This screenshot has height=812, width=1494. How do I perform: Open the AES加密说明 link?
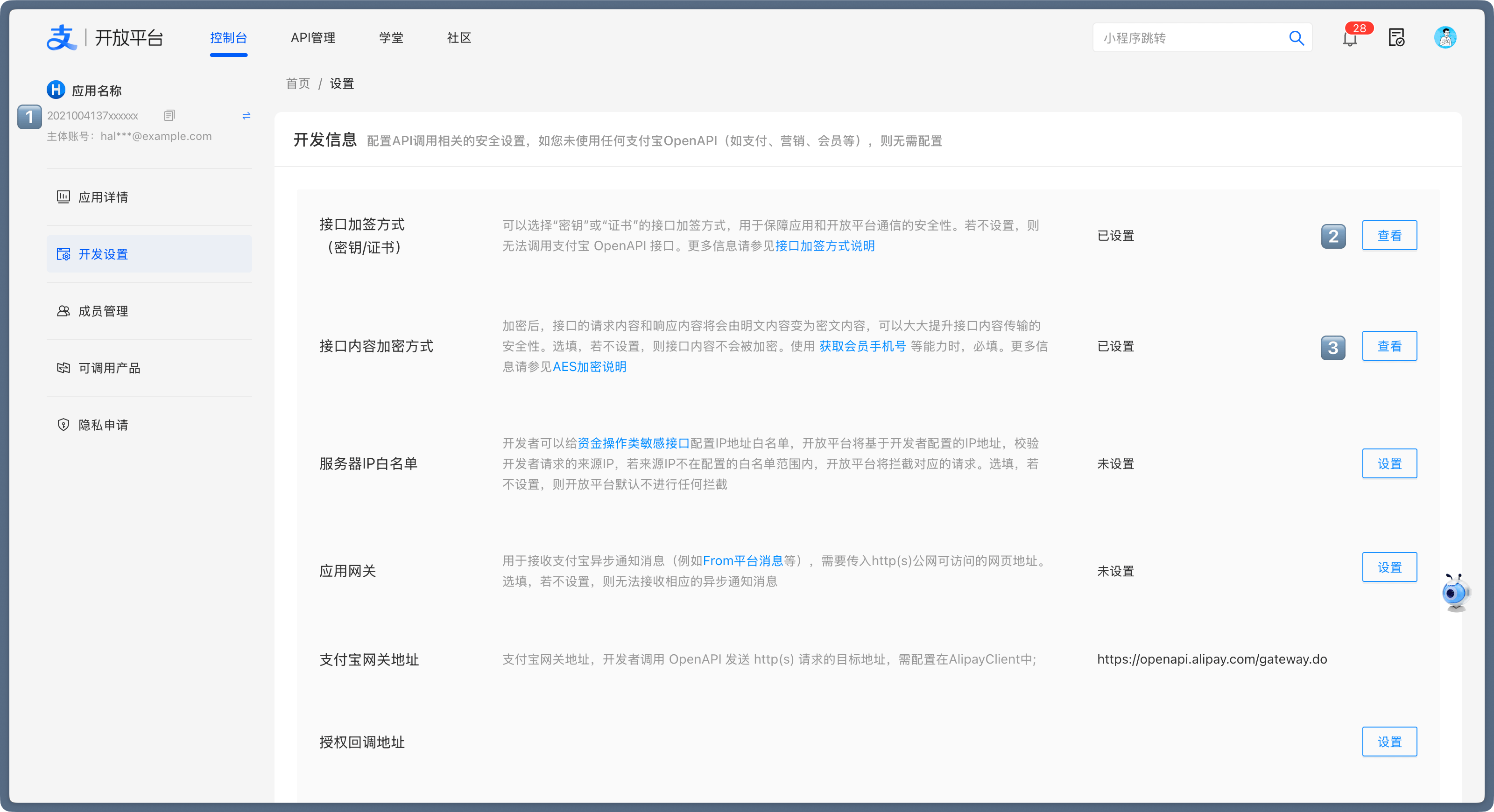(589, 367)
